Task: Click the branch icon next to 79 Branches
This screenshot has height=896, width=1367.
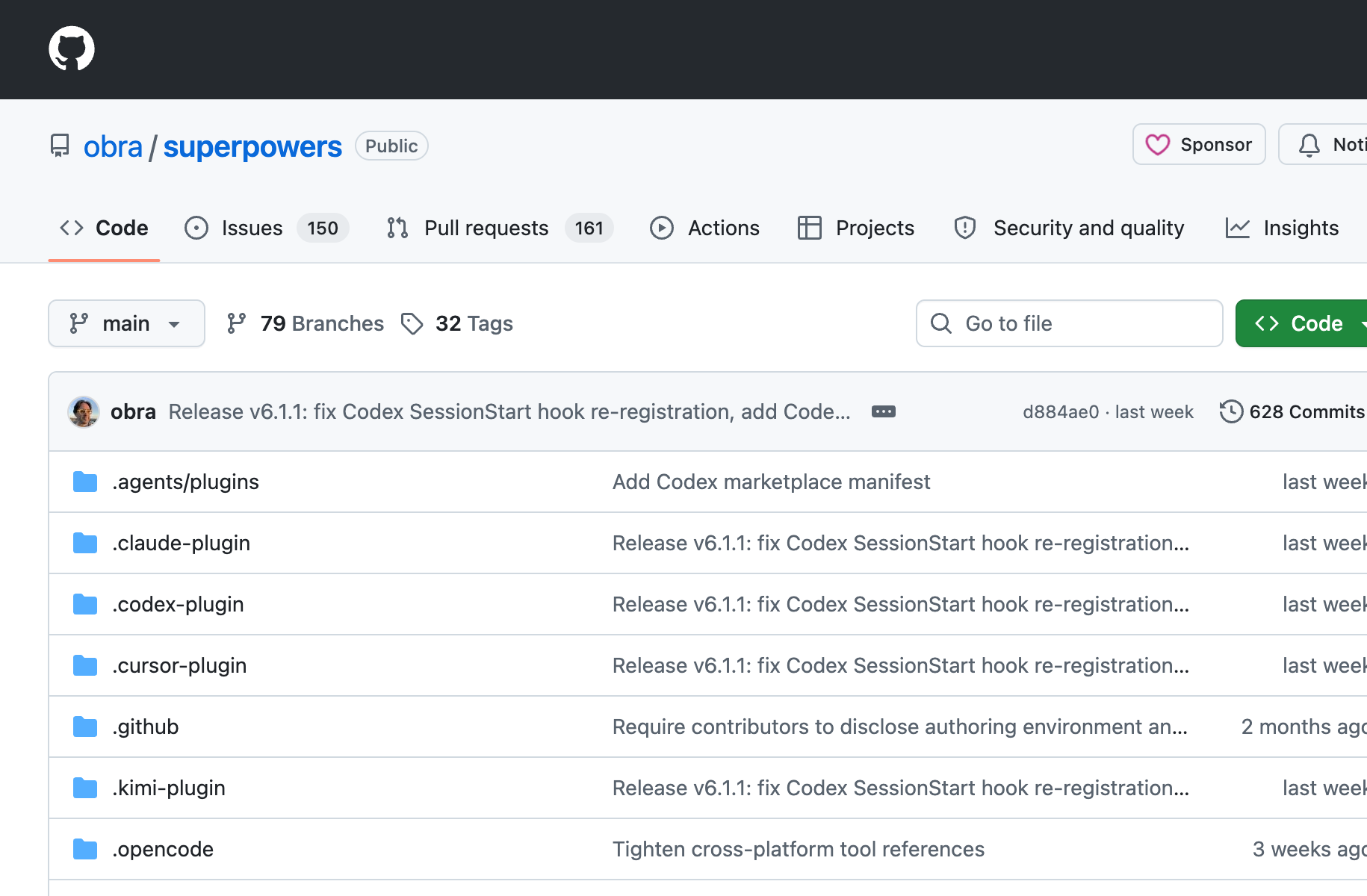Action: click(x=237, y=323)
